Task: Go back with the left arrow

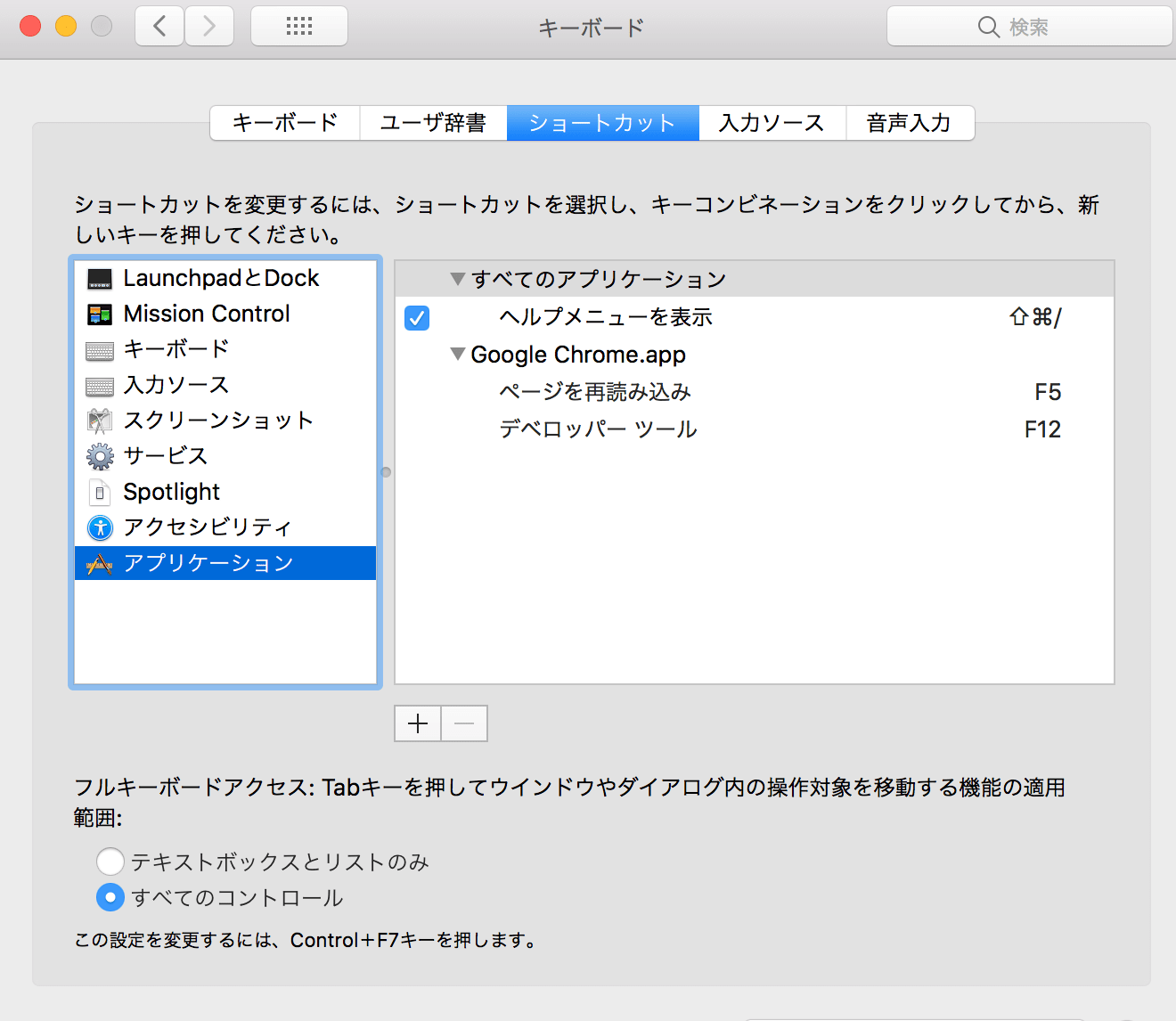Action: pos(159,26)
